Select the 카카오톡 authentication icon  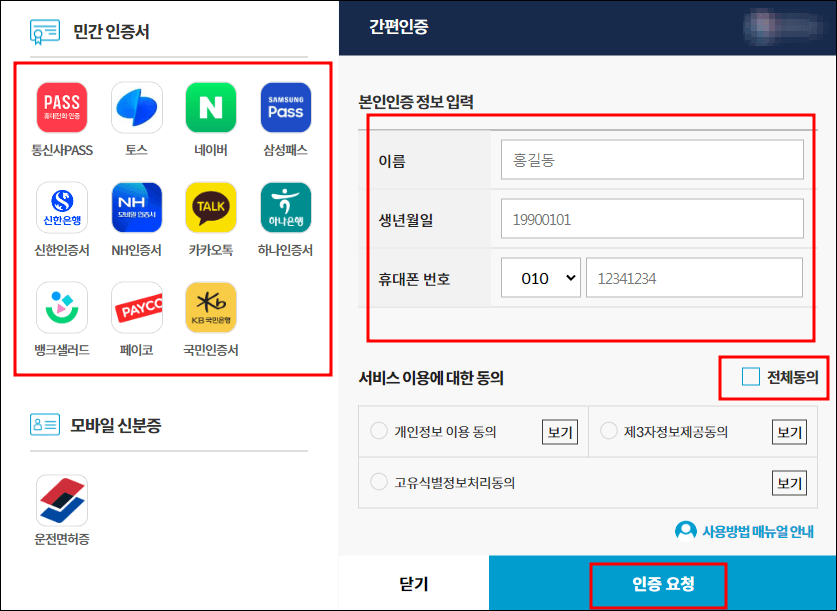tap(211, 208)
